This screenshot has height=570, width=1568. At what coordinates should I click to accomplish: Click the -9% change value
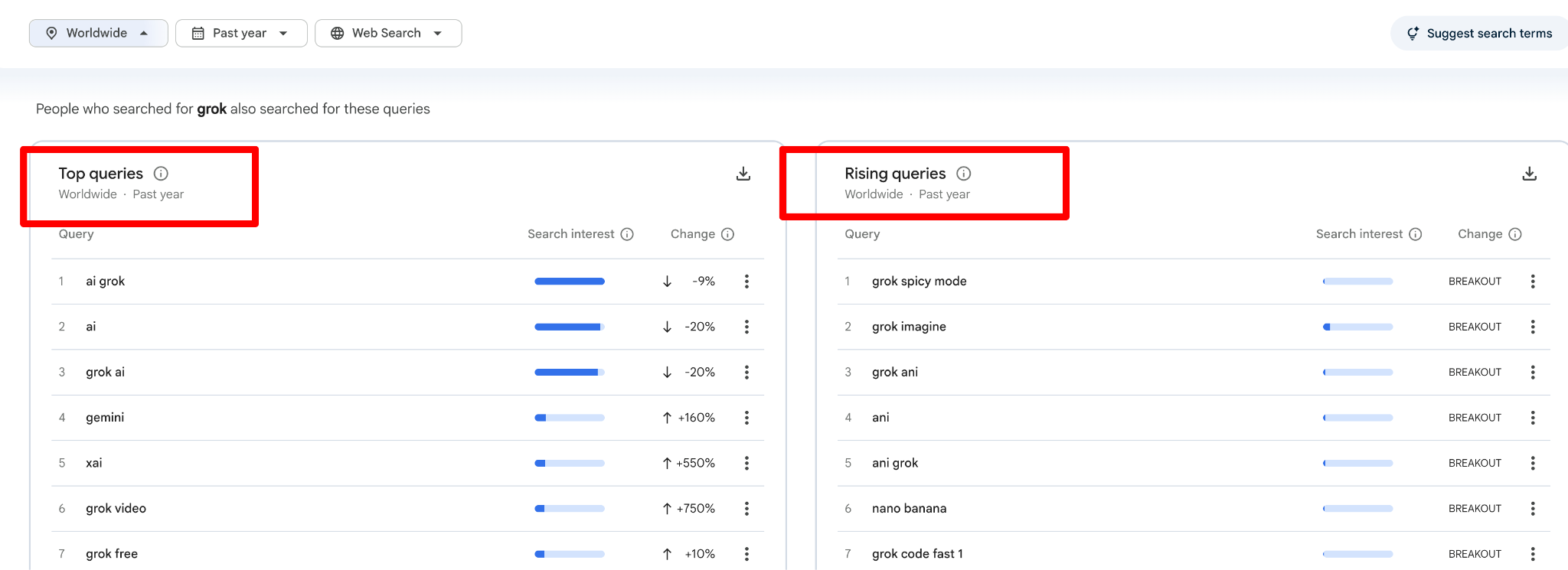[704, 282]
